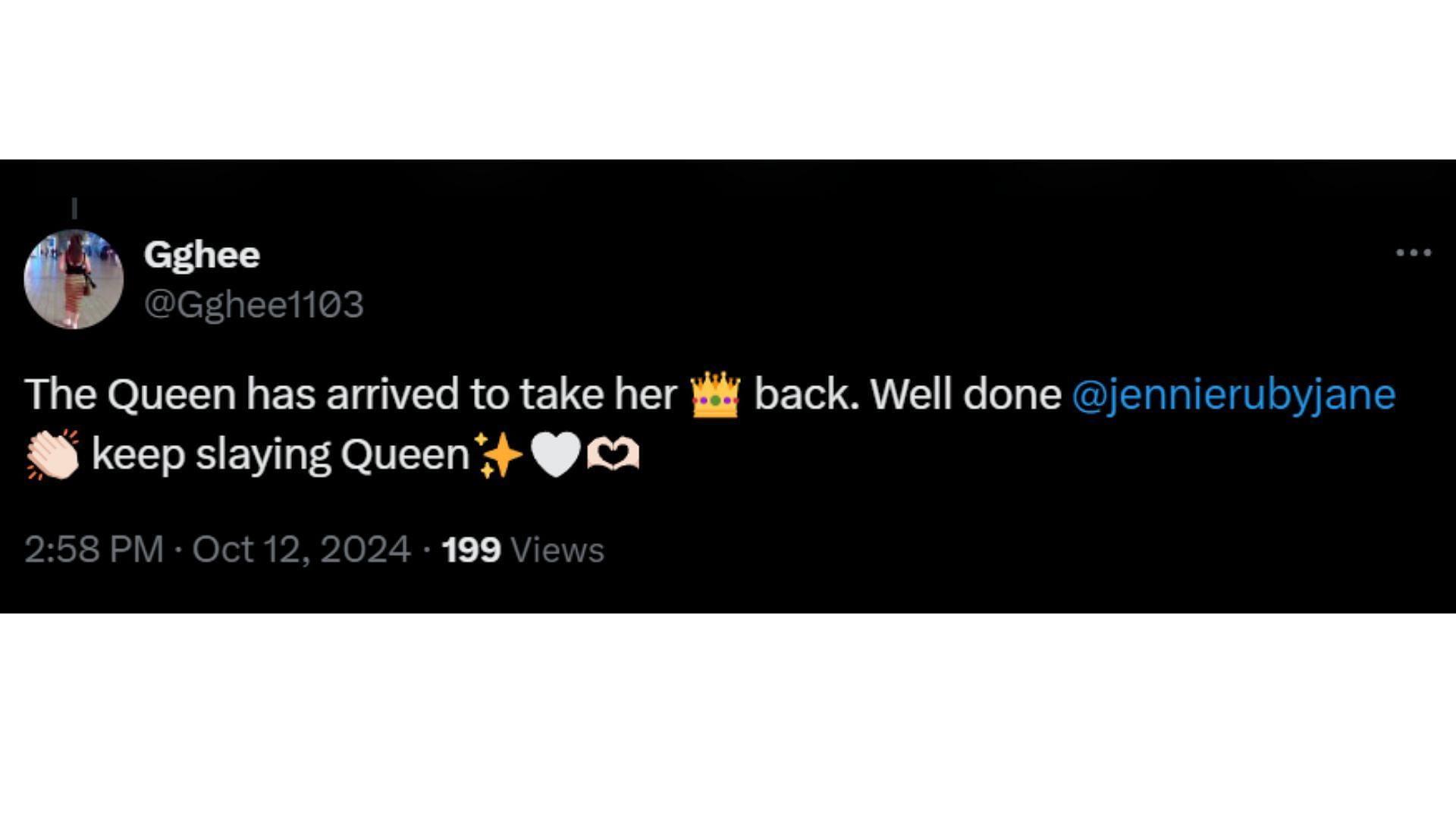Viewport: 1456px width, 819px height.
Task: Click the "keep slaying Queen" text
Action: 281,455
